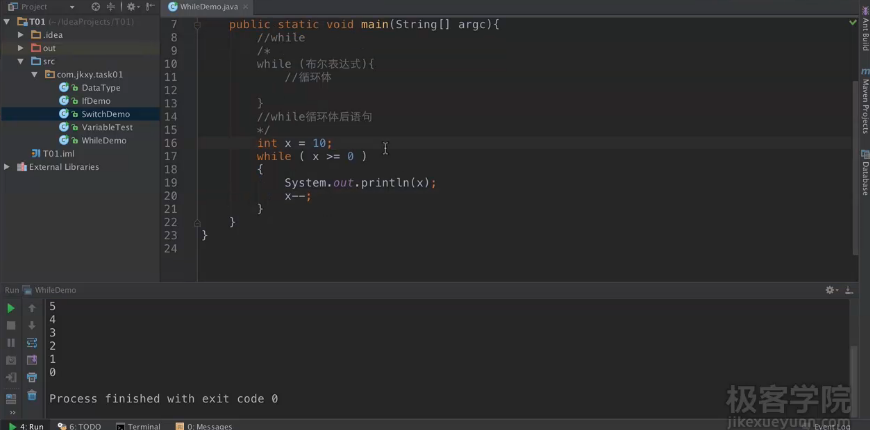
Task: Click the green inspection checkmark indicator
Action: coord(853,23)
